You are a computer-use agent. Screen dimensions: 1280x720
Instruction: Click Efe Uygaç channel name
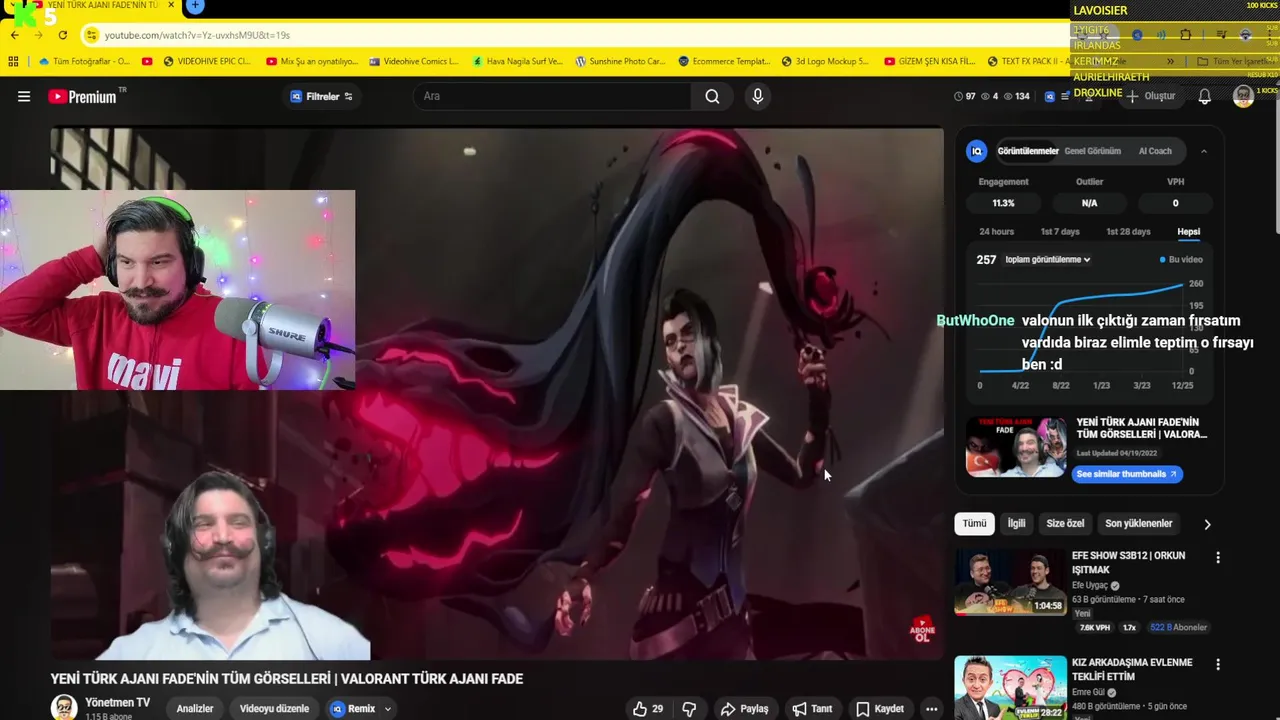pos(1090,586)
